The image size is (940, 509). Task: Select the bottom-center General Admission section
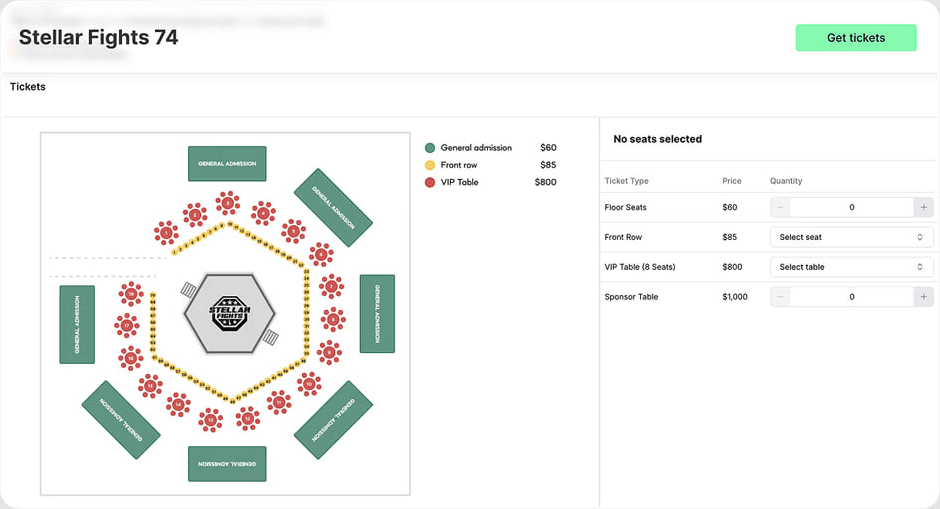click(x=227, y=464)
